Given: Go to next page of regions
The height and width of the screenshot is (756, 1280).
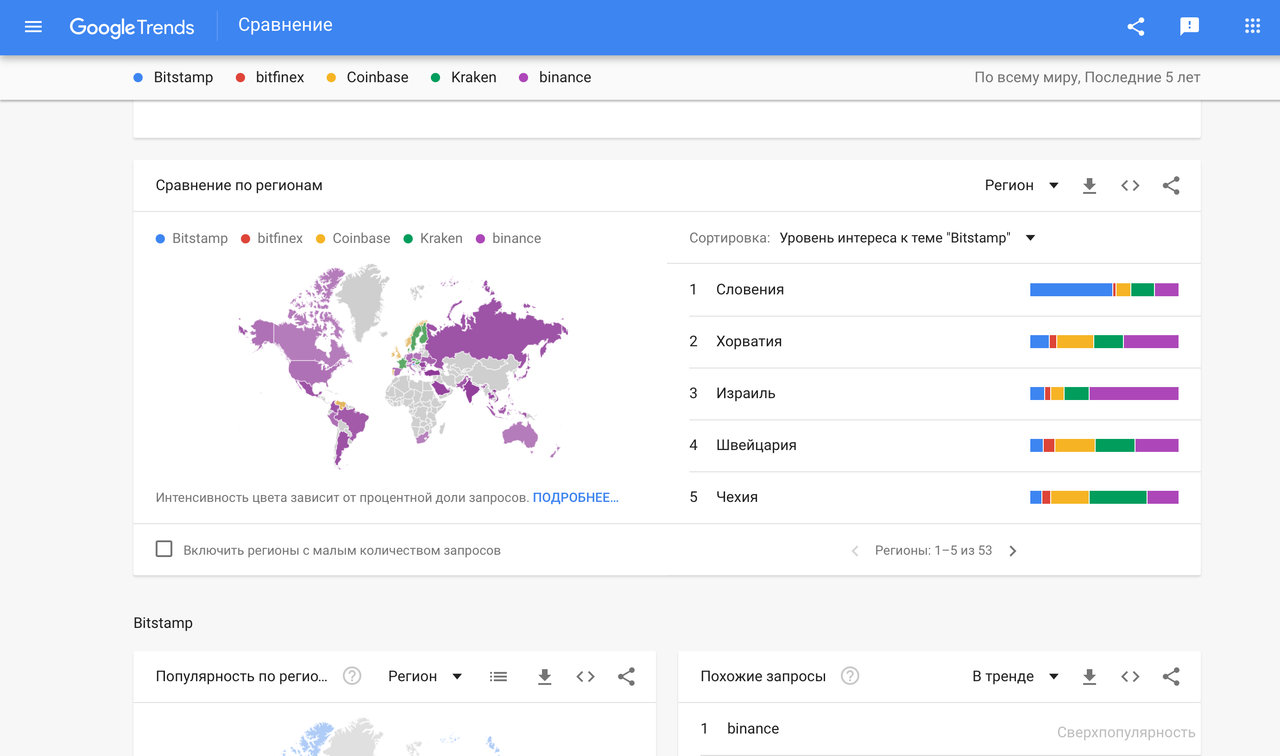Looking at the screenshot, I should (1013, 551).
